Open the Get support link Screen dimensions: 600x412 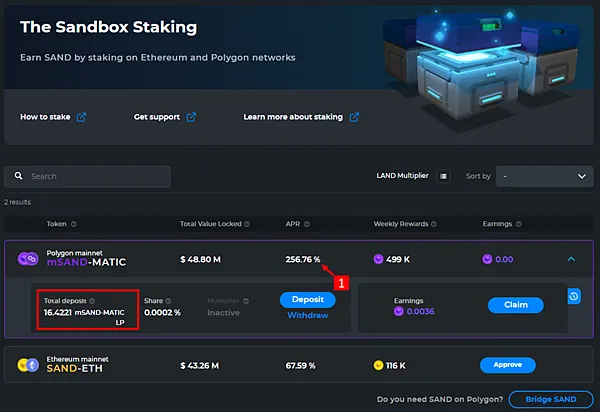click(157, 117)
